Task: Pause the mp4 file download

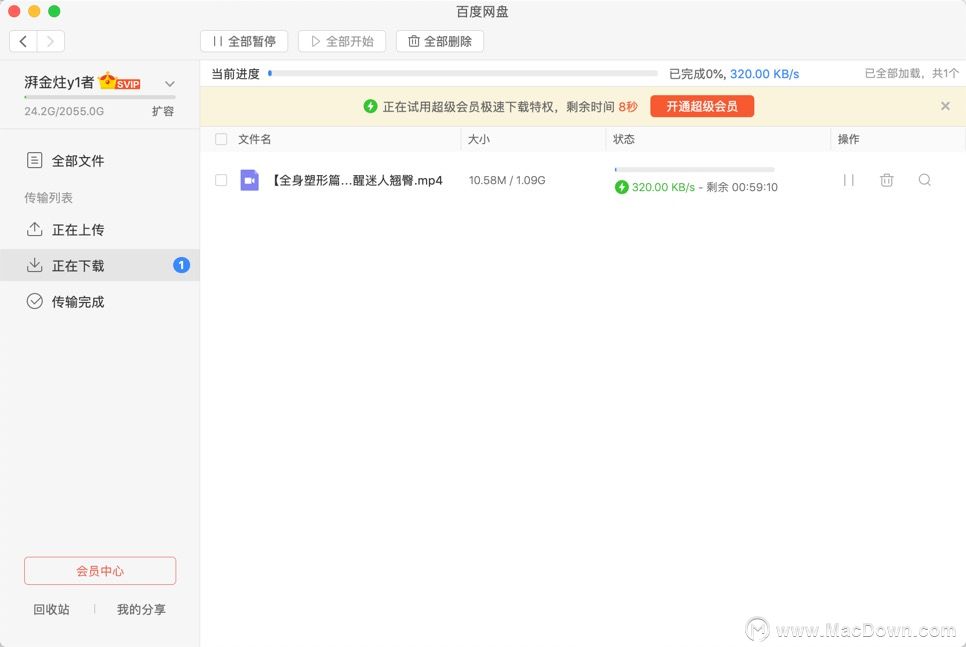Action: pos(848,180)
